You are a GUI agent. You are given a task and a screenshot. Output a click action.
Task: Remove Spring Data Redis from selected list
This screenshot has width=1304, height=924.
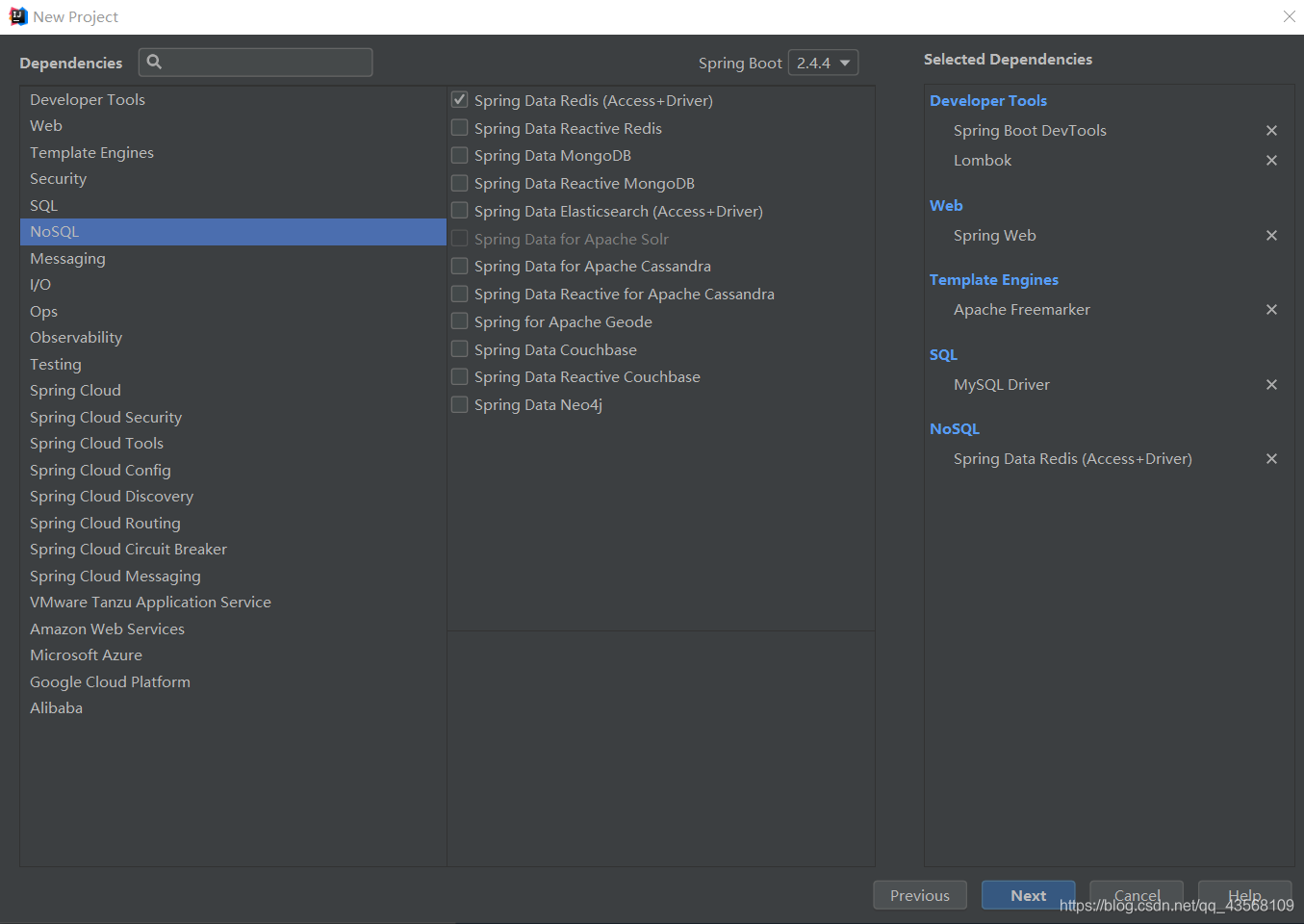pos(1271,459)
